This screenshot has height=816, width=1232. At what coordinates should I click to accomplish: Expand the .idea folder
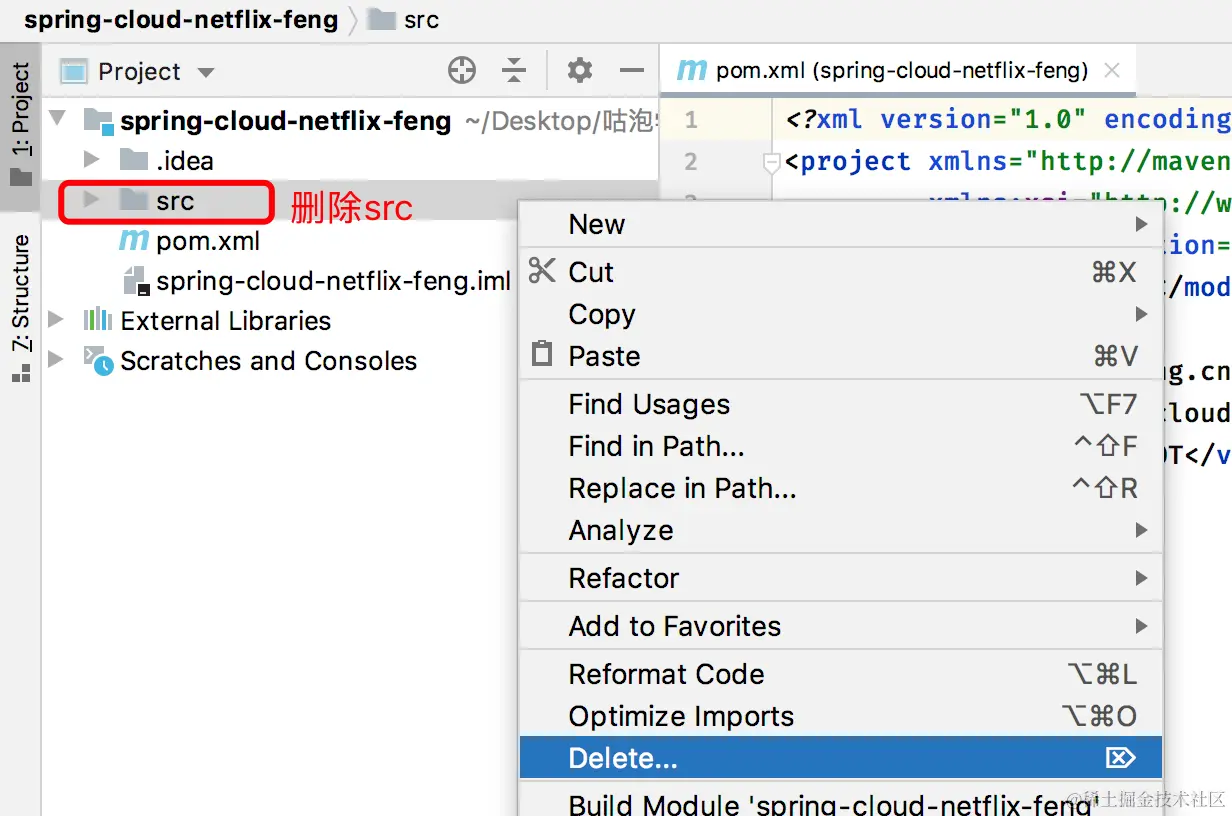92,160
